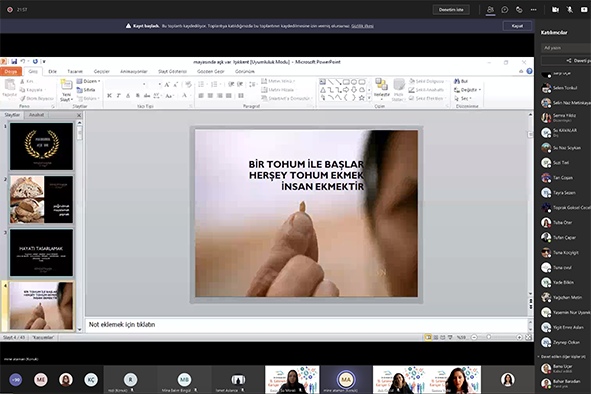
Task: Switch to the Gözden Geçir tab
Action: pos(210,71)
